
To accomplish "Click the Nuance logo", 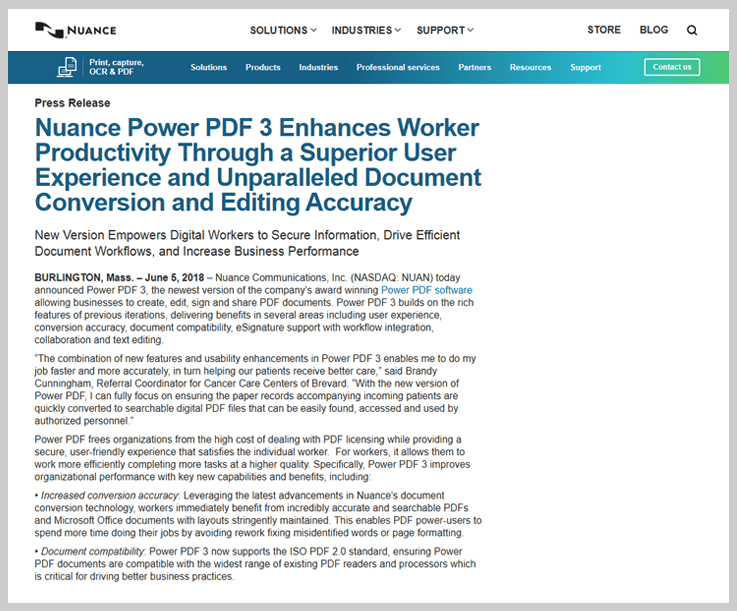I will coord(75,30).
